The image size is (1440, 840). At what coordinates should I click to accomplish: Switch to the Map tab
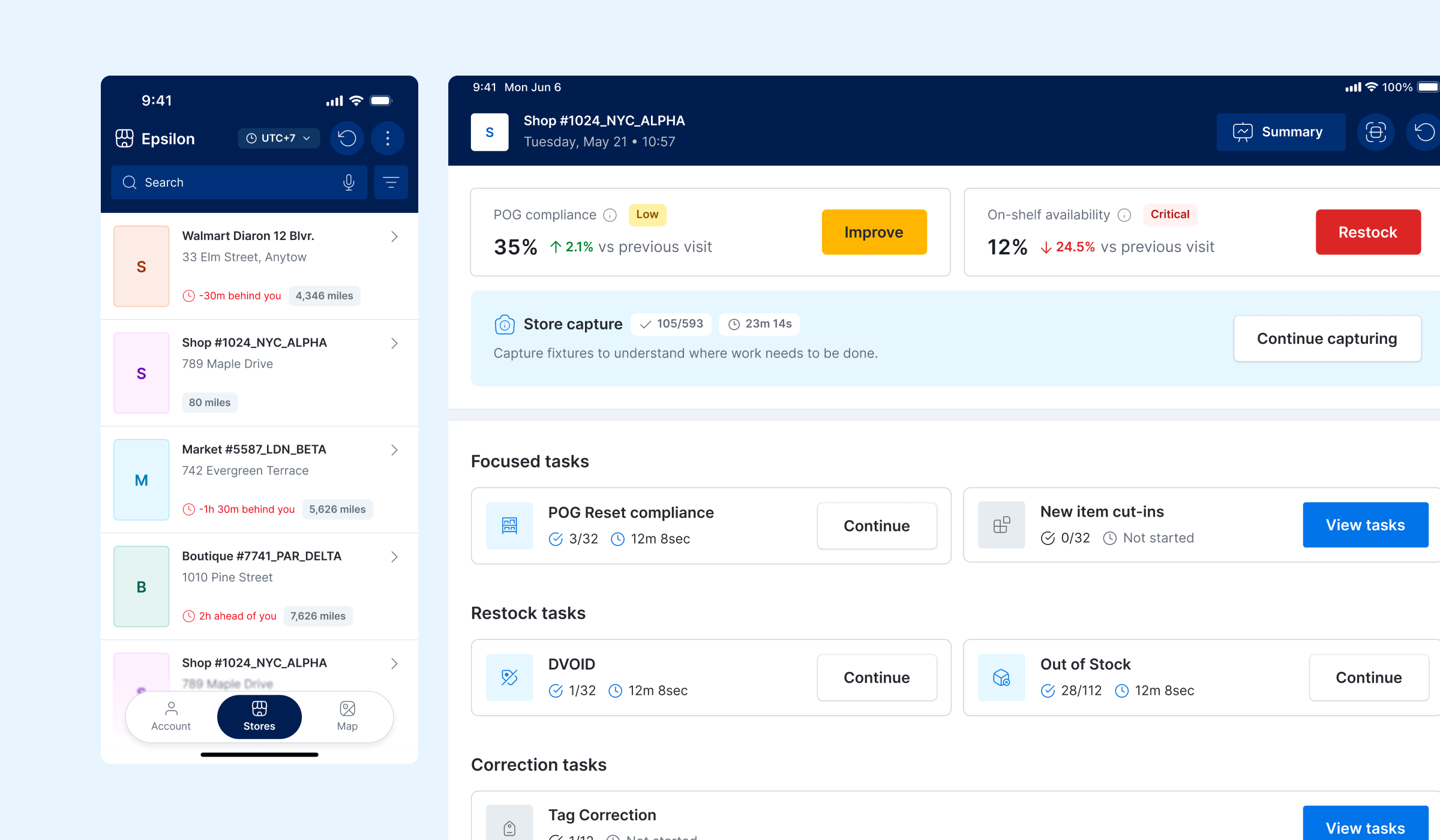(347, 716)
